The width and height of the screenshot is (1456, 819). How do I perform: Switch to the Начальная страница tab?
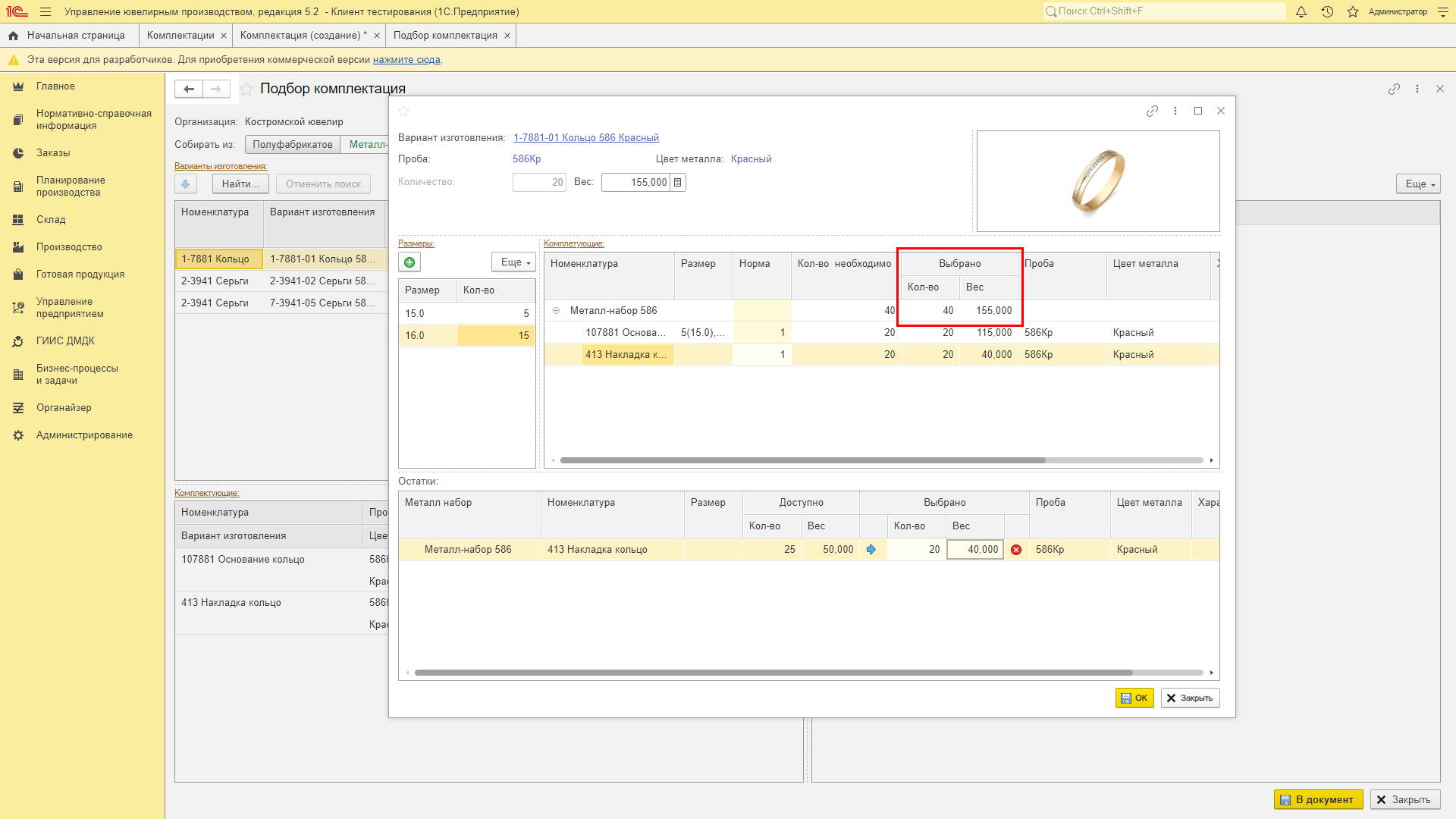[x=69, y=36]
